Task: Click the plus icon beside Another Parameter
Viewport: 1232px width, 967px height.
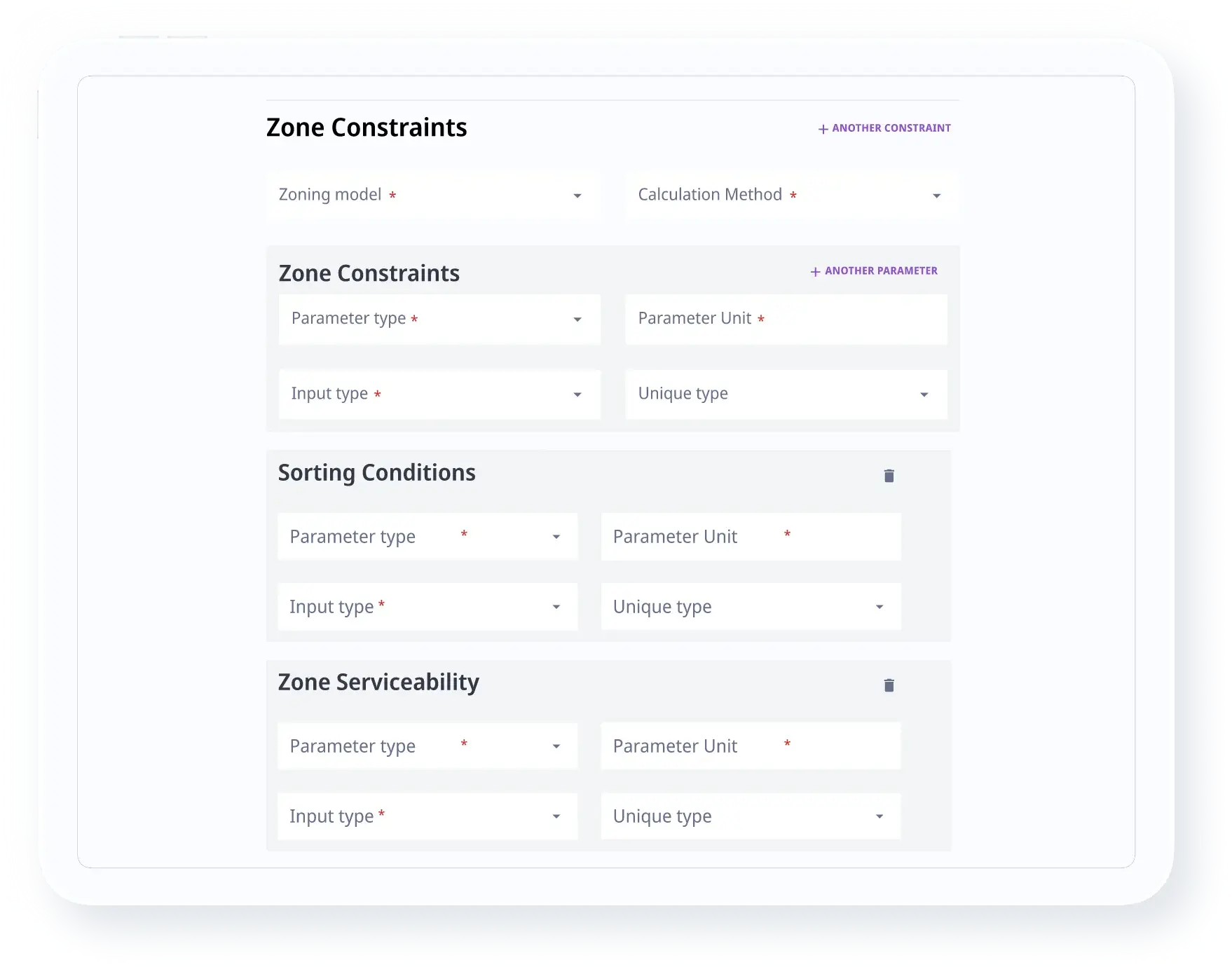Action: point(815,272)
